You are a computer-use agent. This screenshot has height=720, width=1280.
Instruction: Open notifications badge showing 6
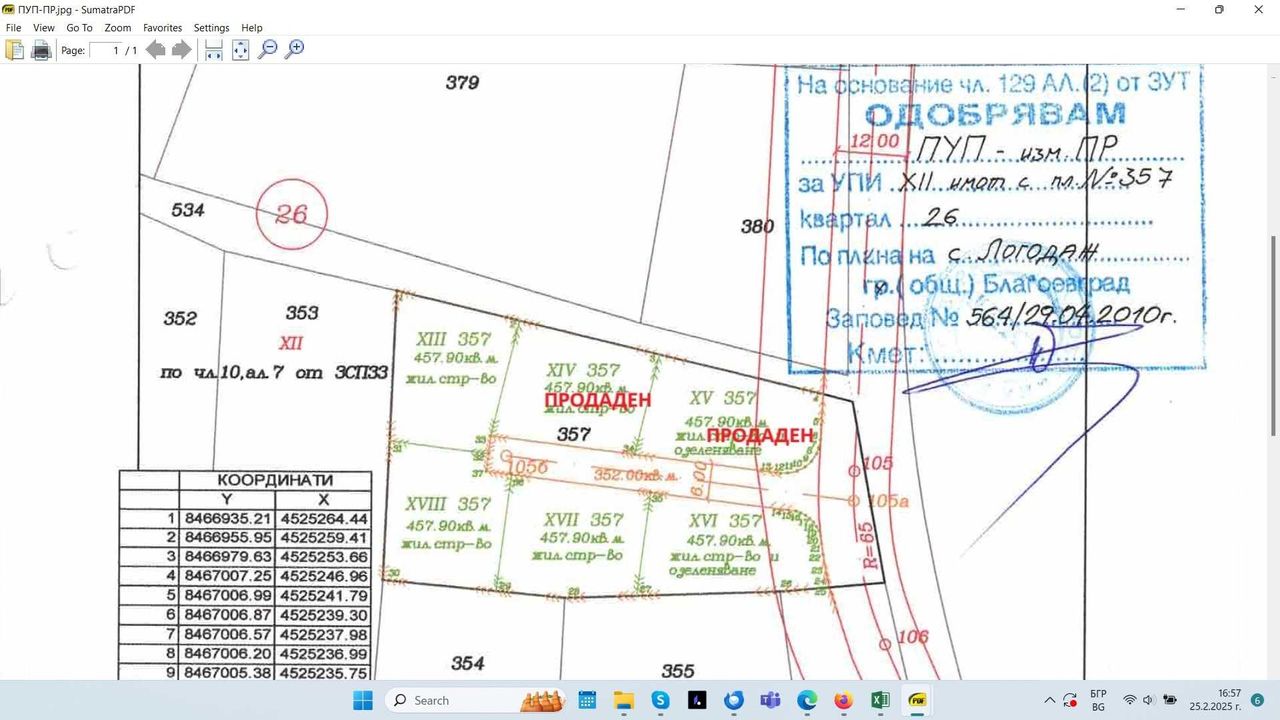point(1258,700)
